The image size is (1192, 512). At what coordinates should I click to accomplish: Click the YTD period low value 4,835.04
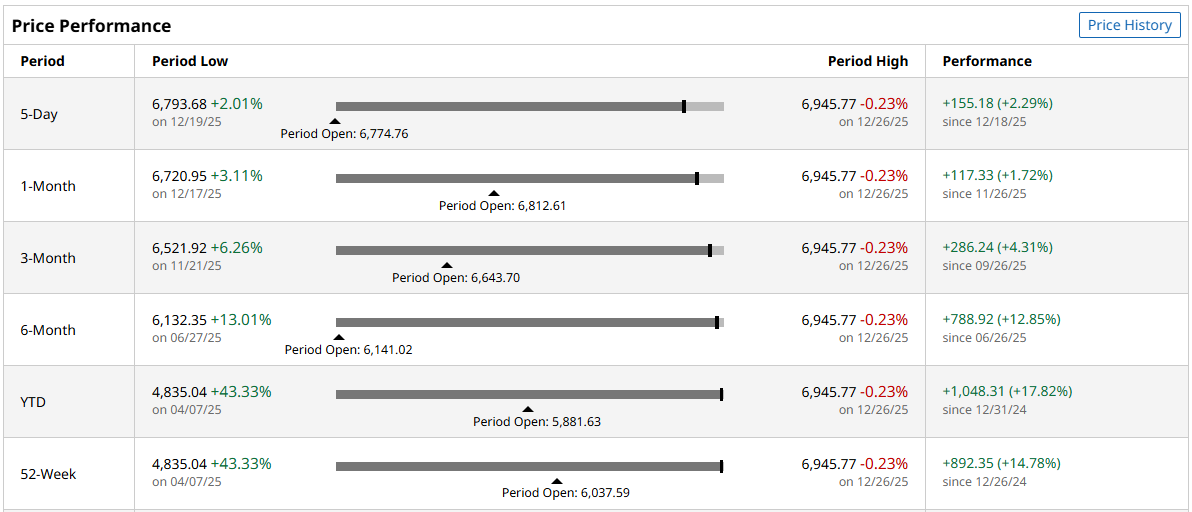click(179, 392)
